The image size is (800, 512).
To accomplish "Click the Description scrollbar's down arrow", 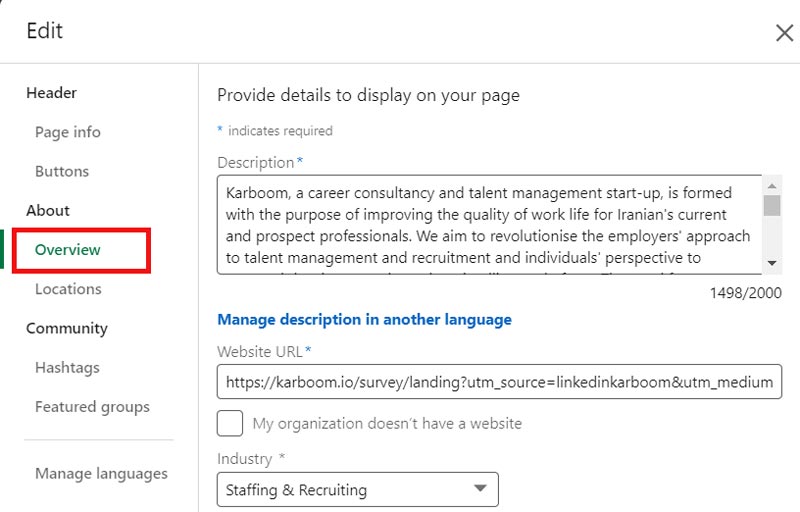I will (772, 264).
